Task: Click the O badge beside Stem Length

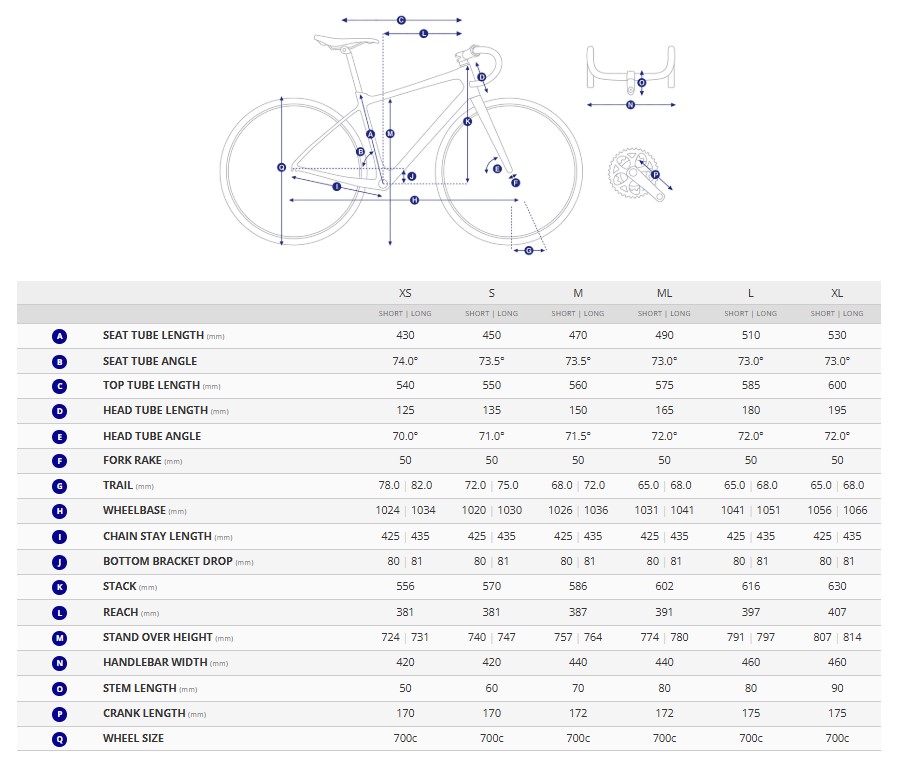Action: tap(59, 688)
